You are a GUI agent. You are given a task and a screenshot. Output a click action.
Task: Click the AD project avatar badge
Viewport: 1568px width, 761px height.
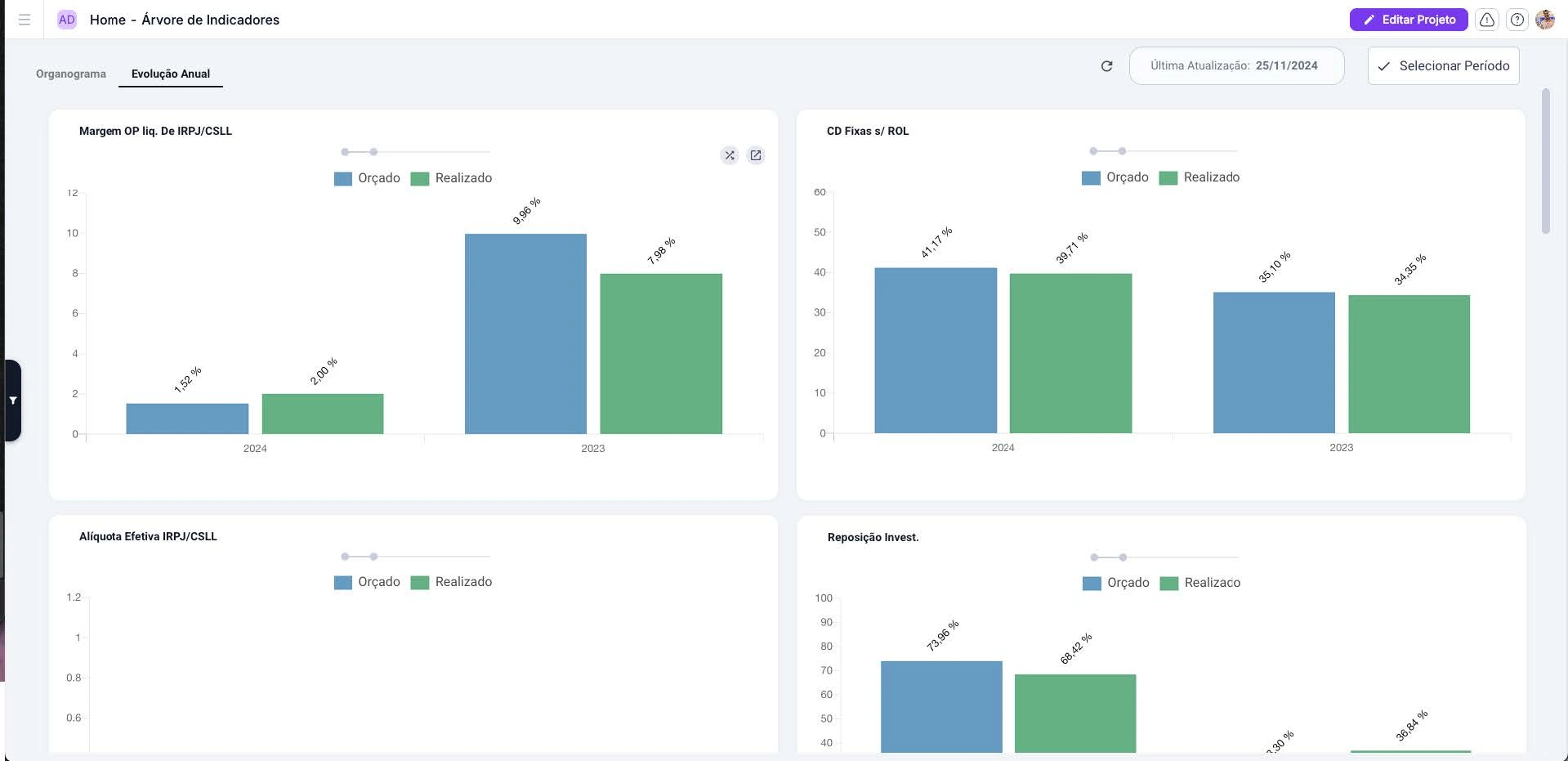[67, 20]
